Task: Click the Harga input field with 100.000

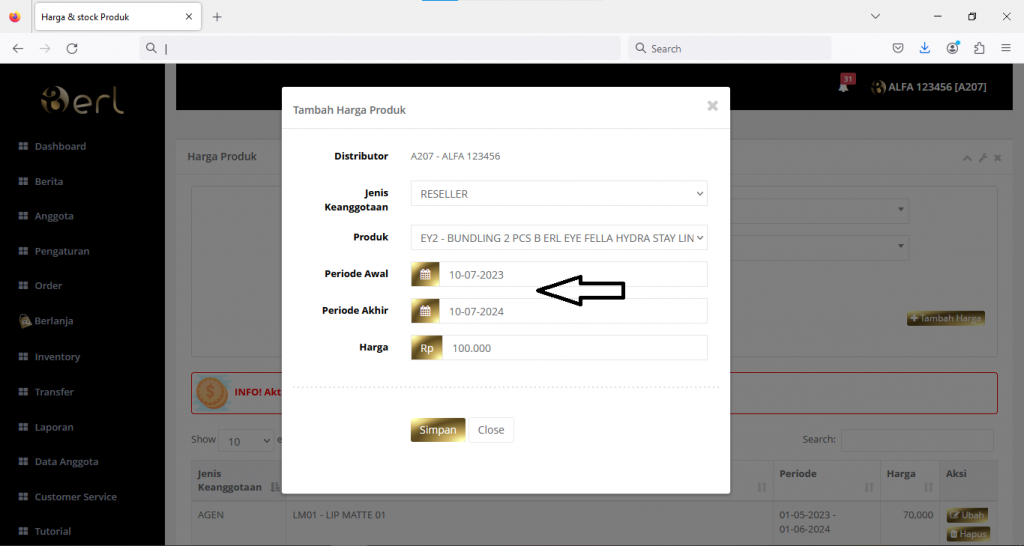Action: pyautogui.click(x=572, y=348)
